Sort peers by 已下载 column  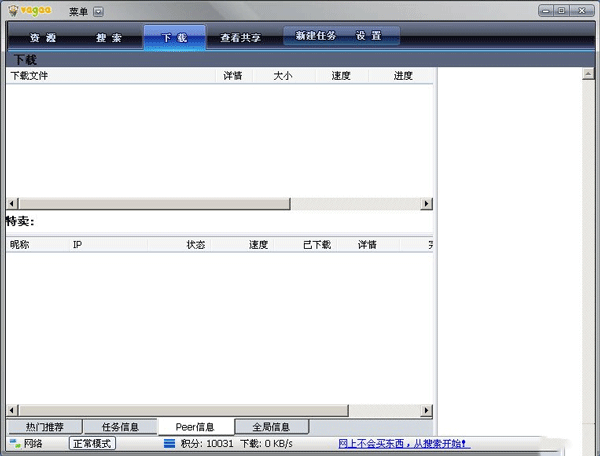[x=305, y=244]
